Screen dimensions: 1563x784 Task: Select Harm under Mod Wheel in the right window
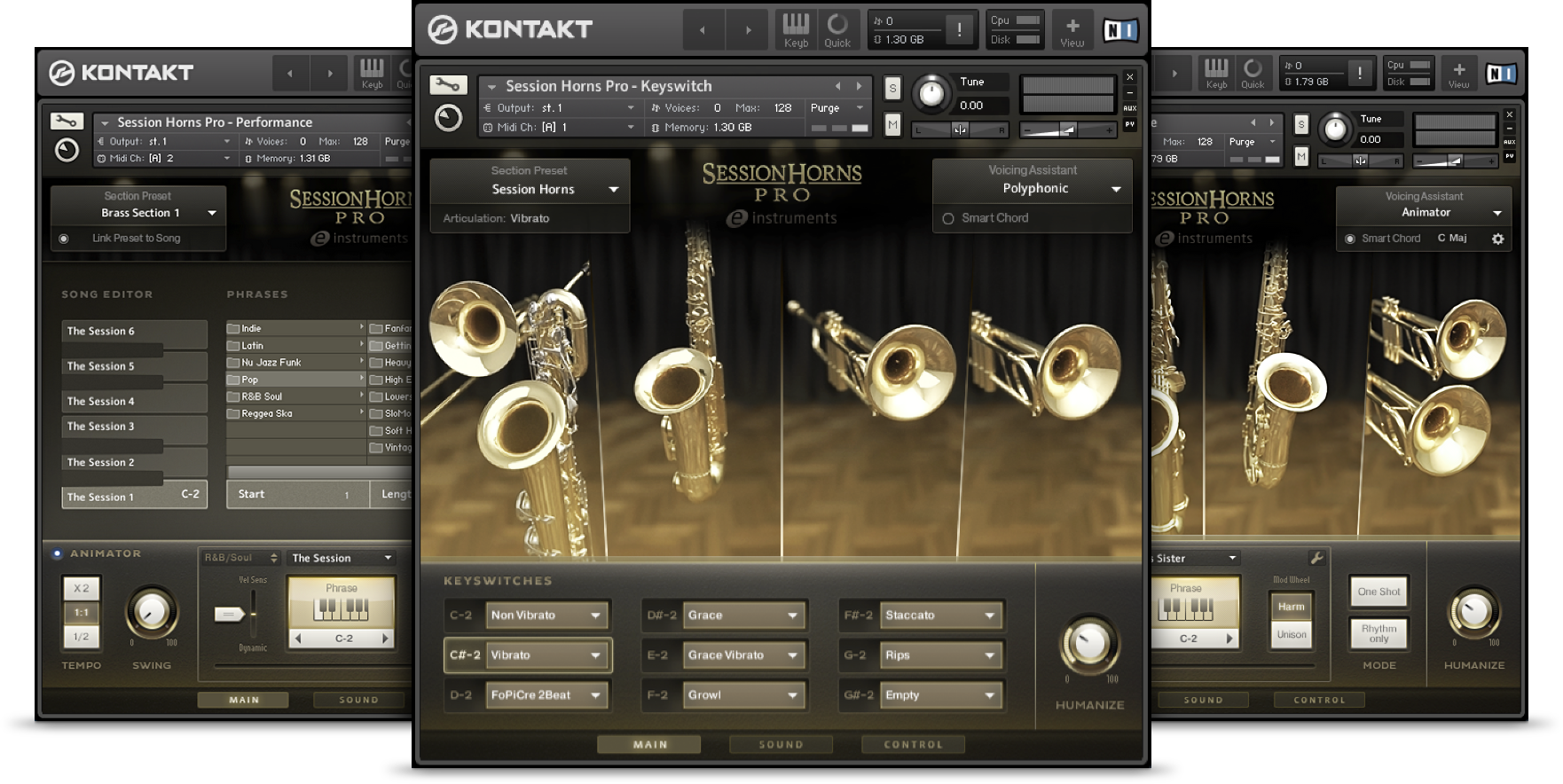pos(1291,607)
